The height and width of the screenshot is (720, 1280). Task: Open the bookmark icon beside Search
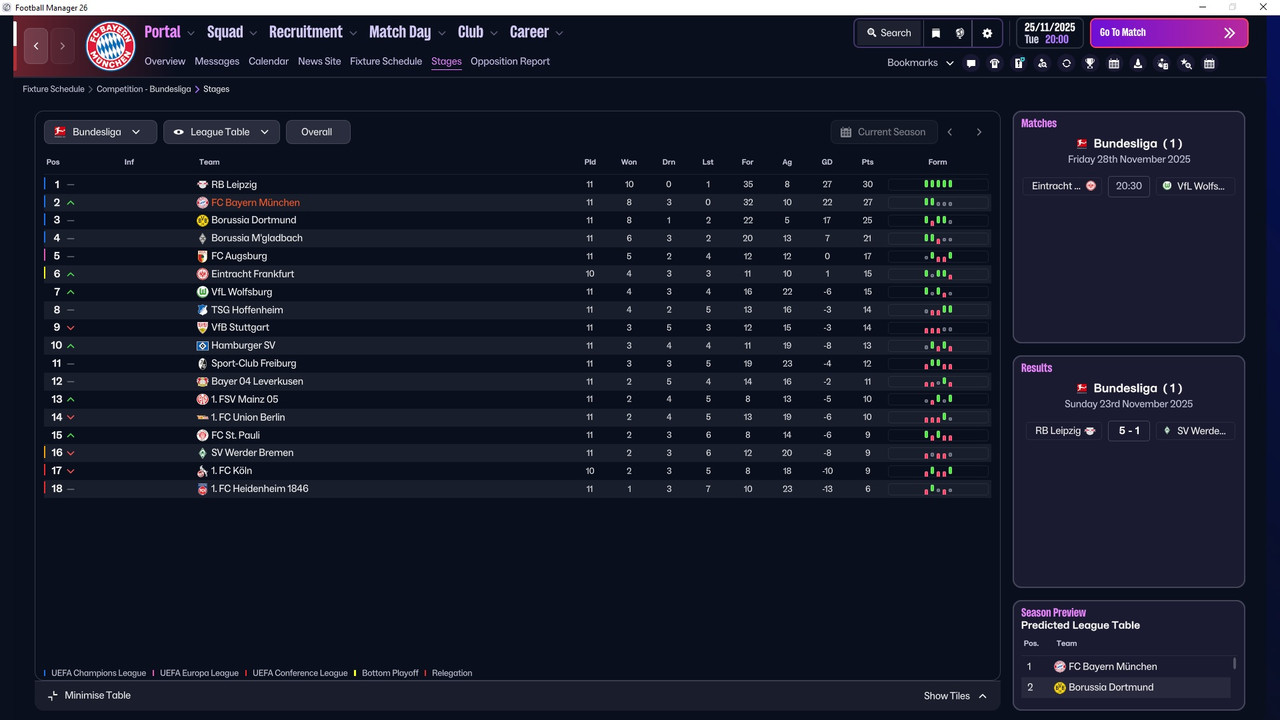pyautogui.click(x=936, y=33)
